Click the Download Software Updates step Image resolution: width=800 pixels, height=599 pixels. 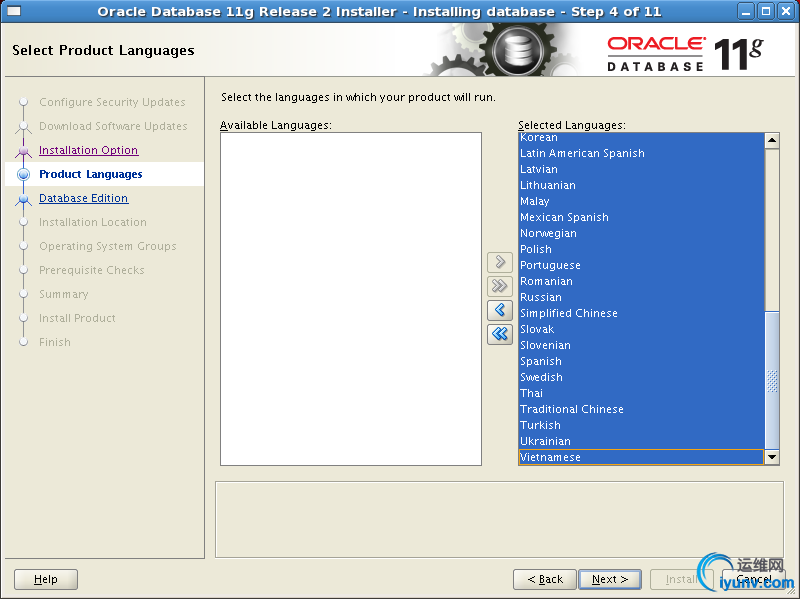[113, 126]
